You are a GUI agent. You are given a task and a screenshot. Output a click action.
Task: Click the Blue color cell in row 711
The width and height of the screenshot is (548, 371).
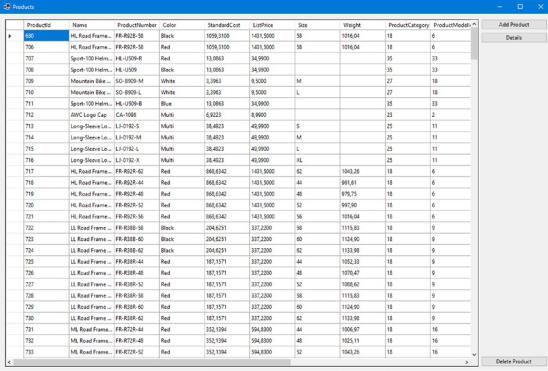(x=182, y=103)
